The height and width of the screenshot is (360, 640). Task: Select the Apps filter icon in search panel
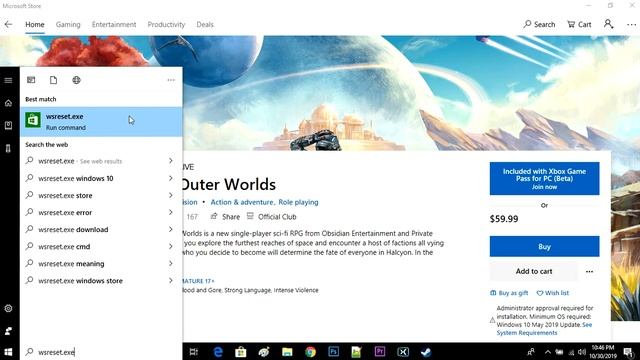(31, 80)
